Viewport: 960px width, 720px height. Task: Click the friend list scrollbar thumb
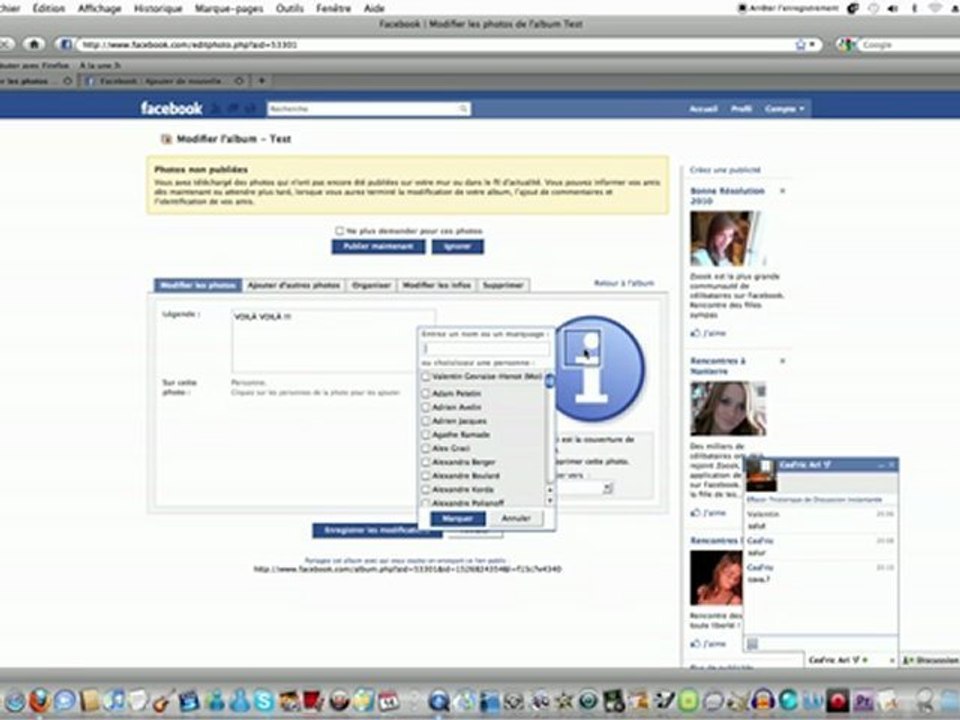[x=549, y=381]
